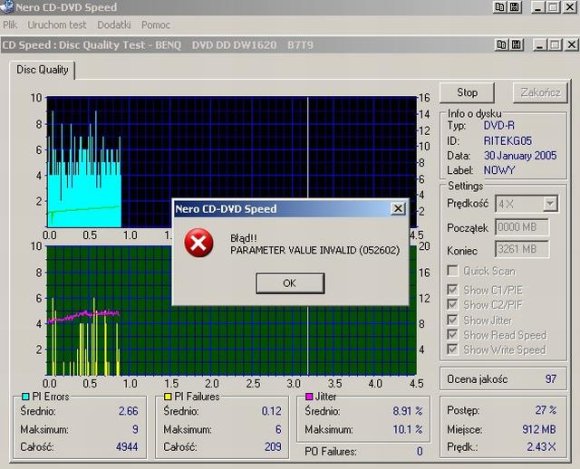Click the date value 30 January 2005

[x=520, y=156]
